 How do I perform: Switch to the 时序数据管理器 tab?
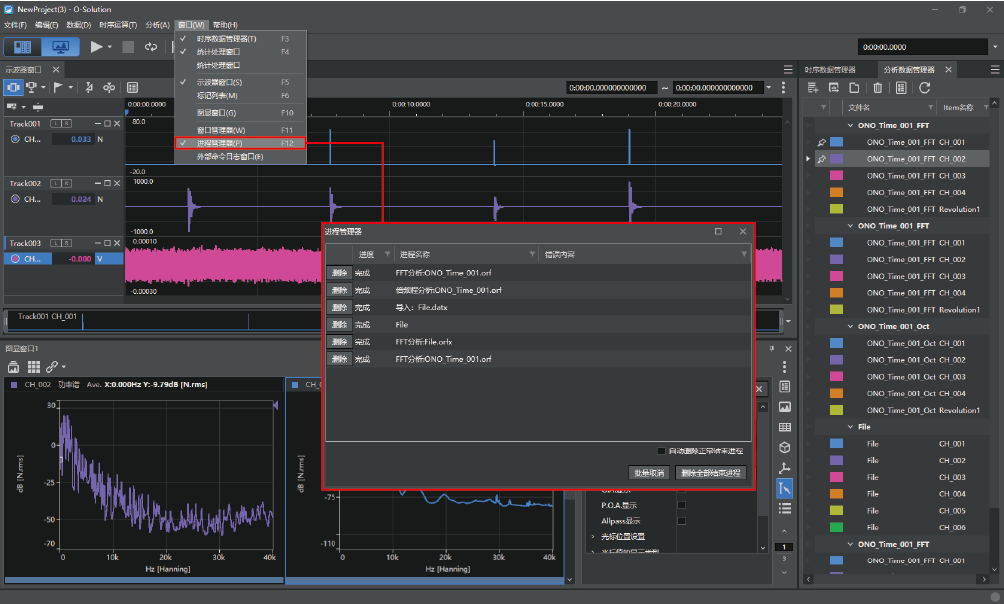830,69
